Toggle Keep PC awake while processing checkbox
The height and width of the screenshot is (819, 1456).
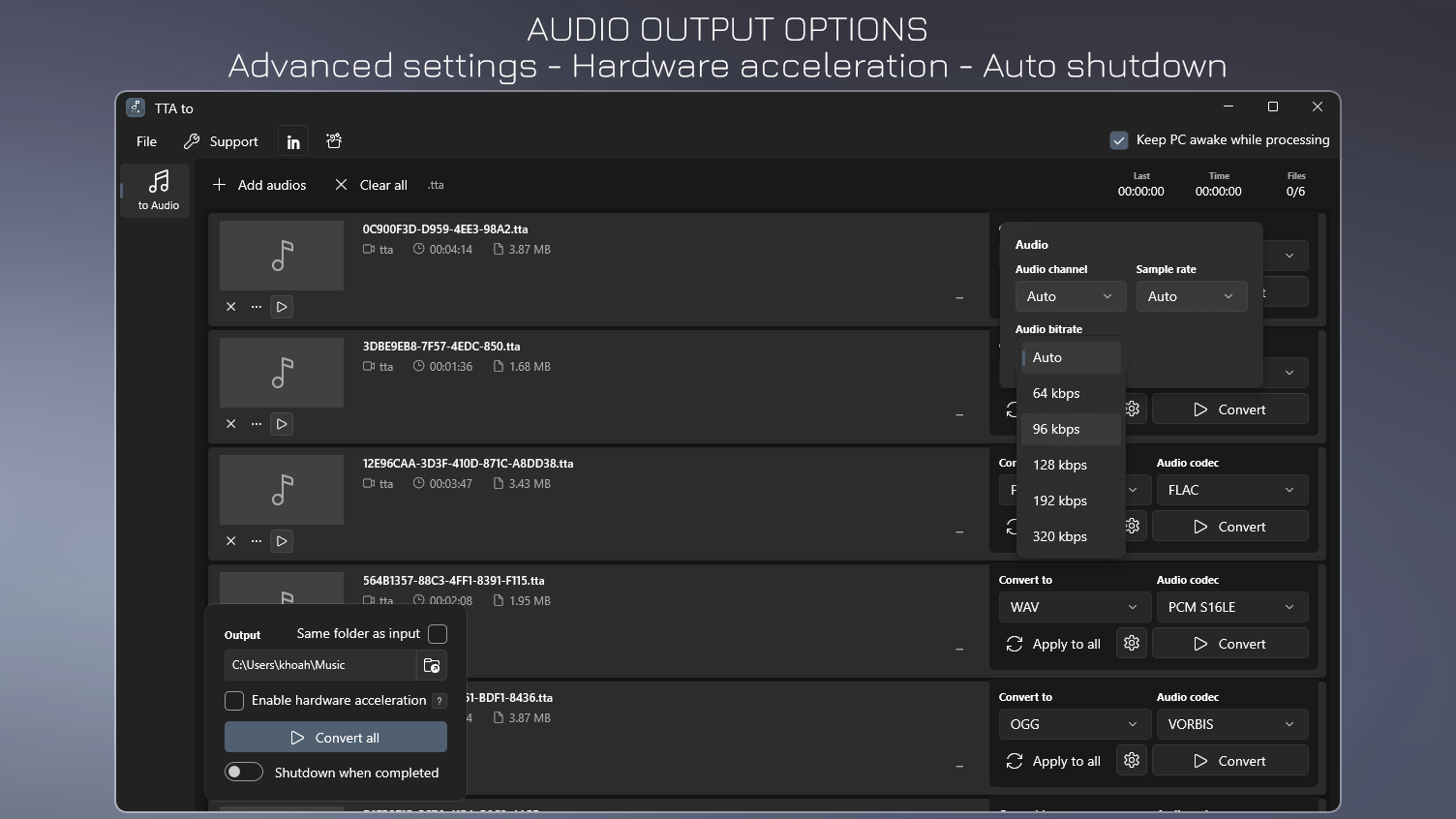(1119, 140)
